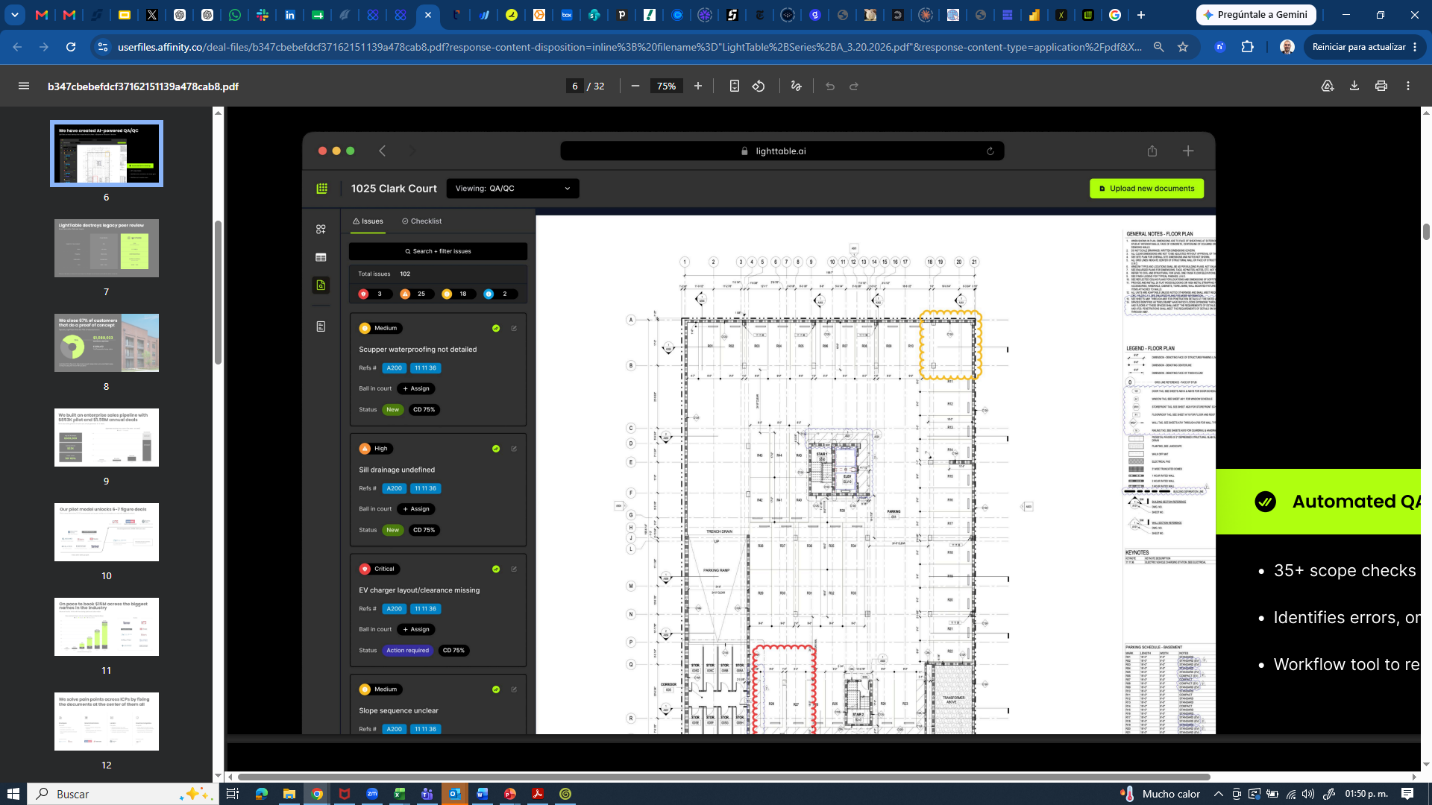Switch to the LinkedIn browser tab
Viewport: 1432px width, 805px height.
click(x=290, y=15)
